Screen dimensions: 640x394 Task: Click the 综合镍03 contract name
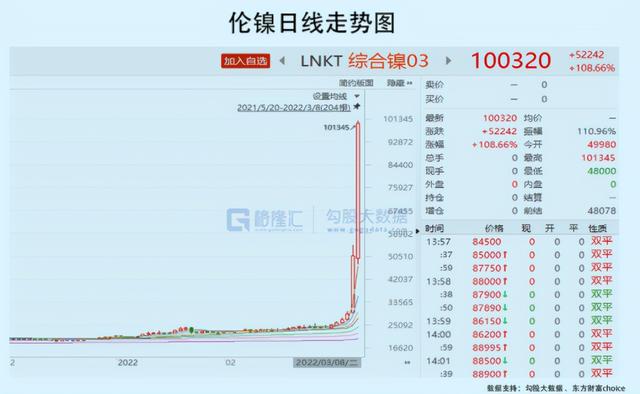tap(388, 61)
